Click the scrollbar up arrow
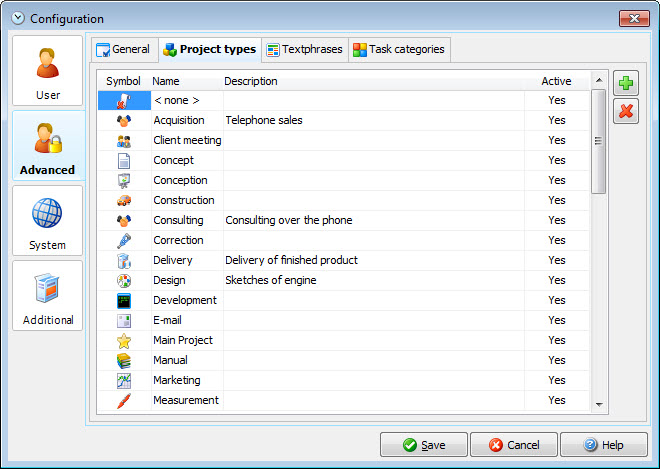Screen dimensions: 660x469 click(599, 80)
